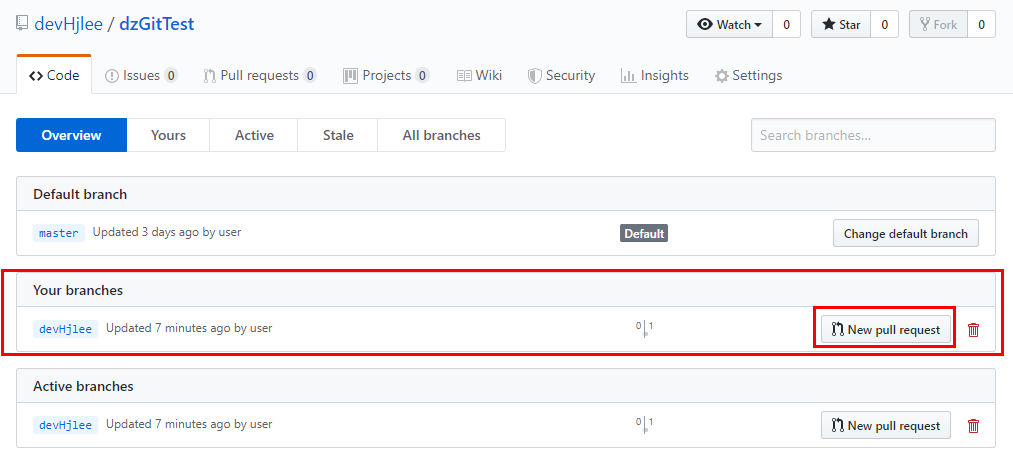
Task: Delete devHjlee branch under Active branches
Action: [973, 426]
